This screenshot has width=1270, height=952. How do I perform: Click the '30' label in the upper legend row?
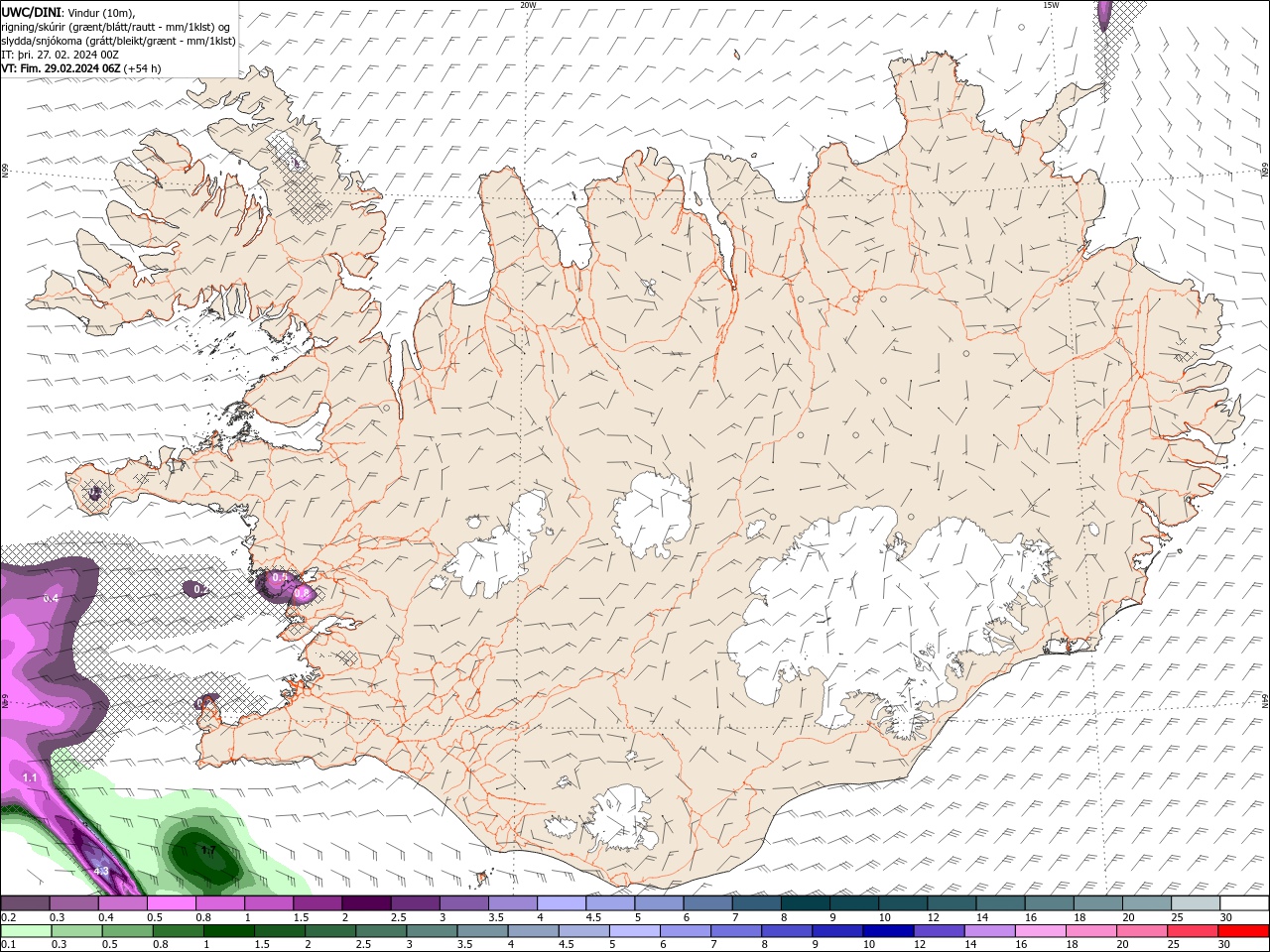pos(1226,917)
